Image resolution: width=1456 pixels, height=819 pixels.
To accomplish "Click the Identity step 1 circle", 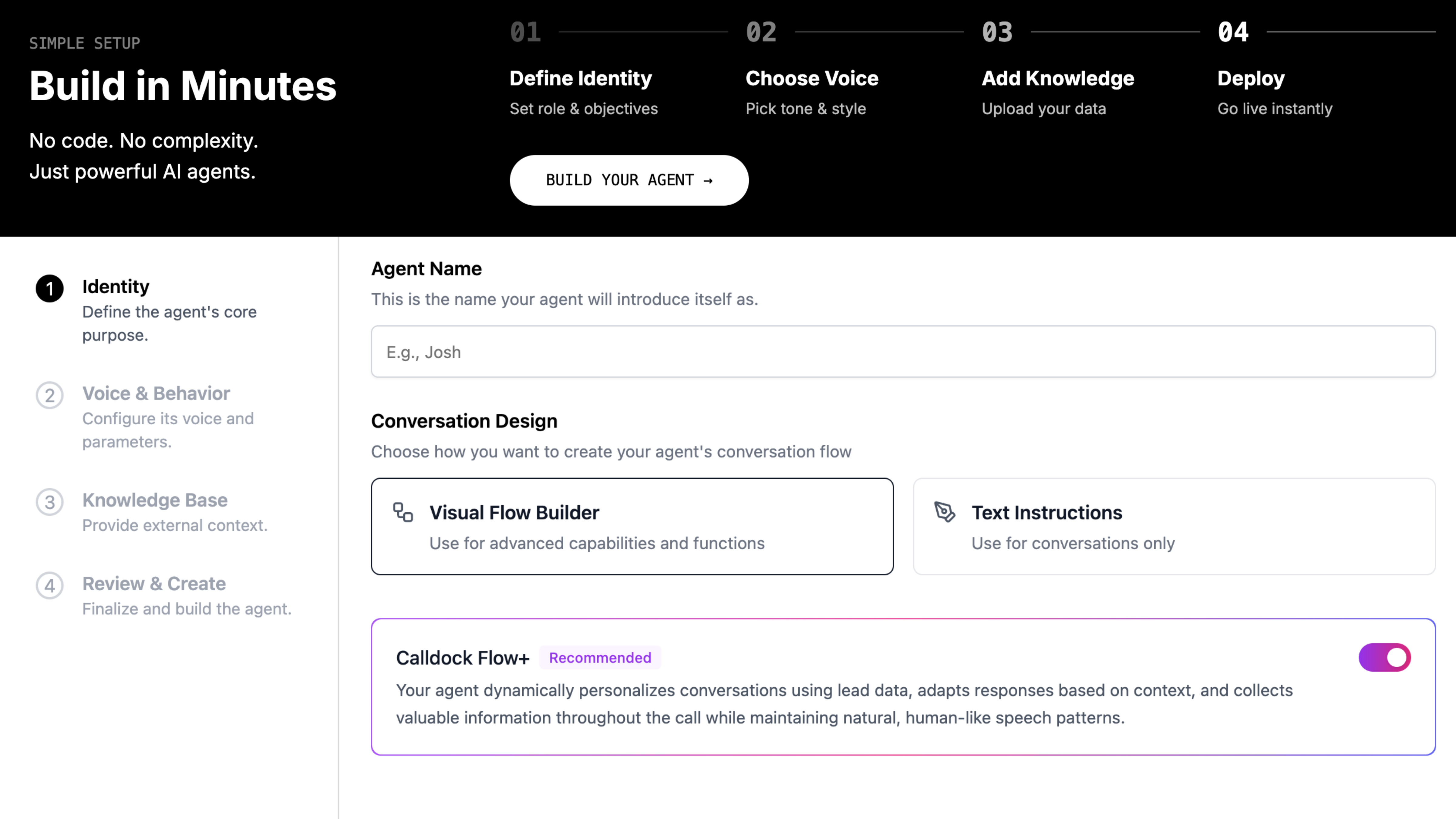I will pyautogui.click(x=50, y=289).
